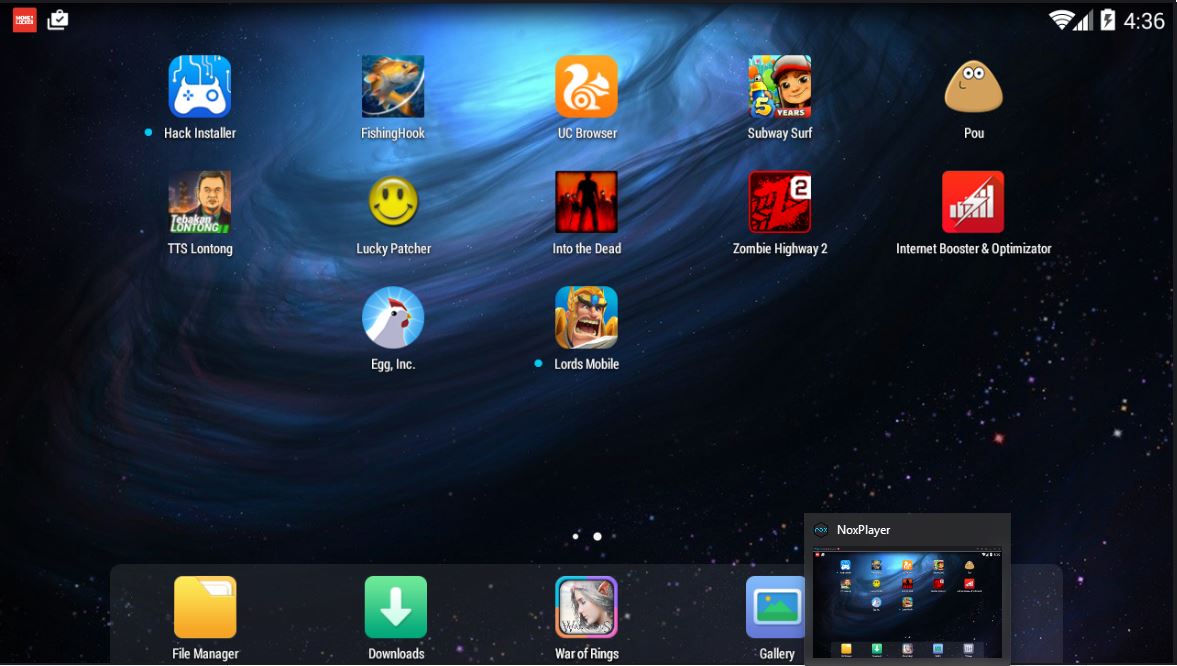This screenshot has height=666, width=1177.
Task: Tap the 4:36 clock
Action: point(1144,21)
